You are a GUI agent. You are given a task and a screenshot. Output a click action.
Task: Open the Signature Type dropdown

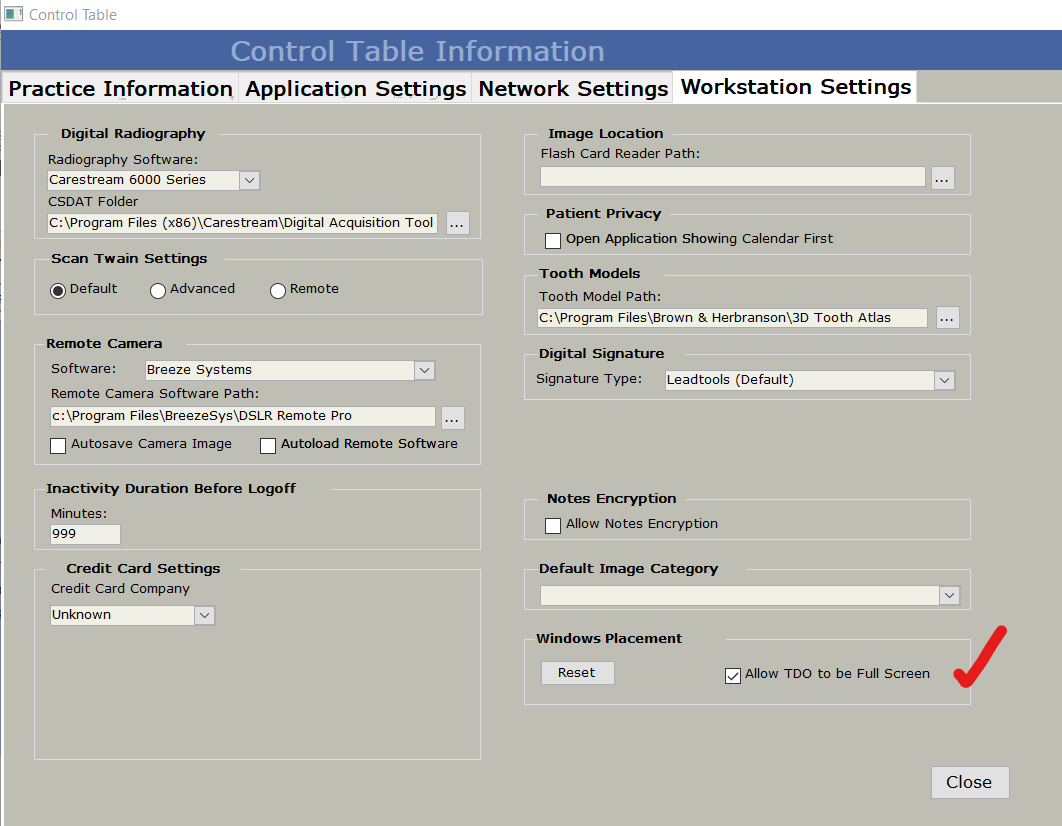pyautogui.click(x=944, y=380)
